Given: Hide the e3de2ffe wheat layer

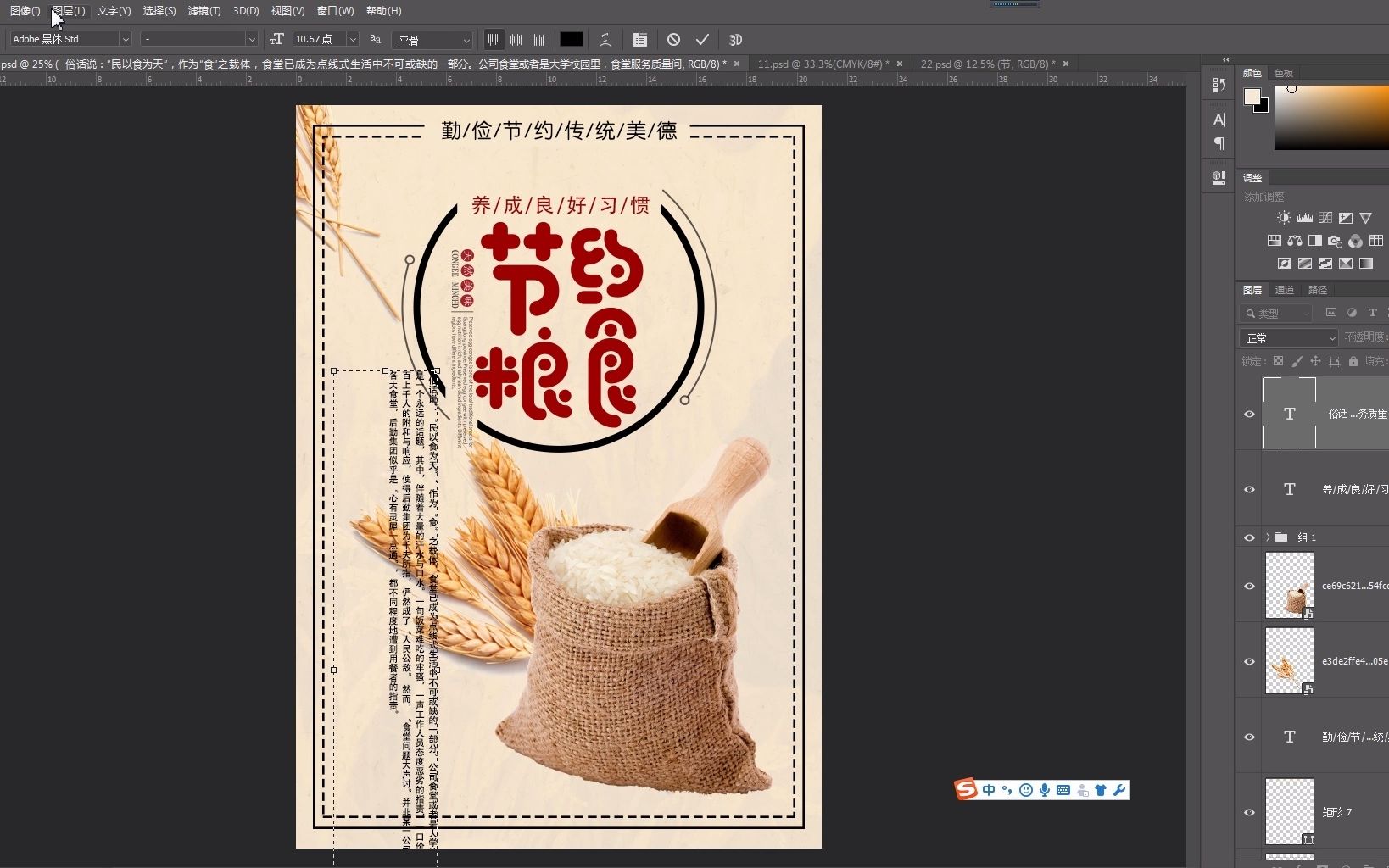Looking at the screenshot, I should (x=1249, y=662).
